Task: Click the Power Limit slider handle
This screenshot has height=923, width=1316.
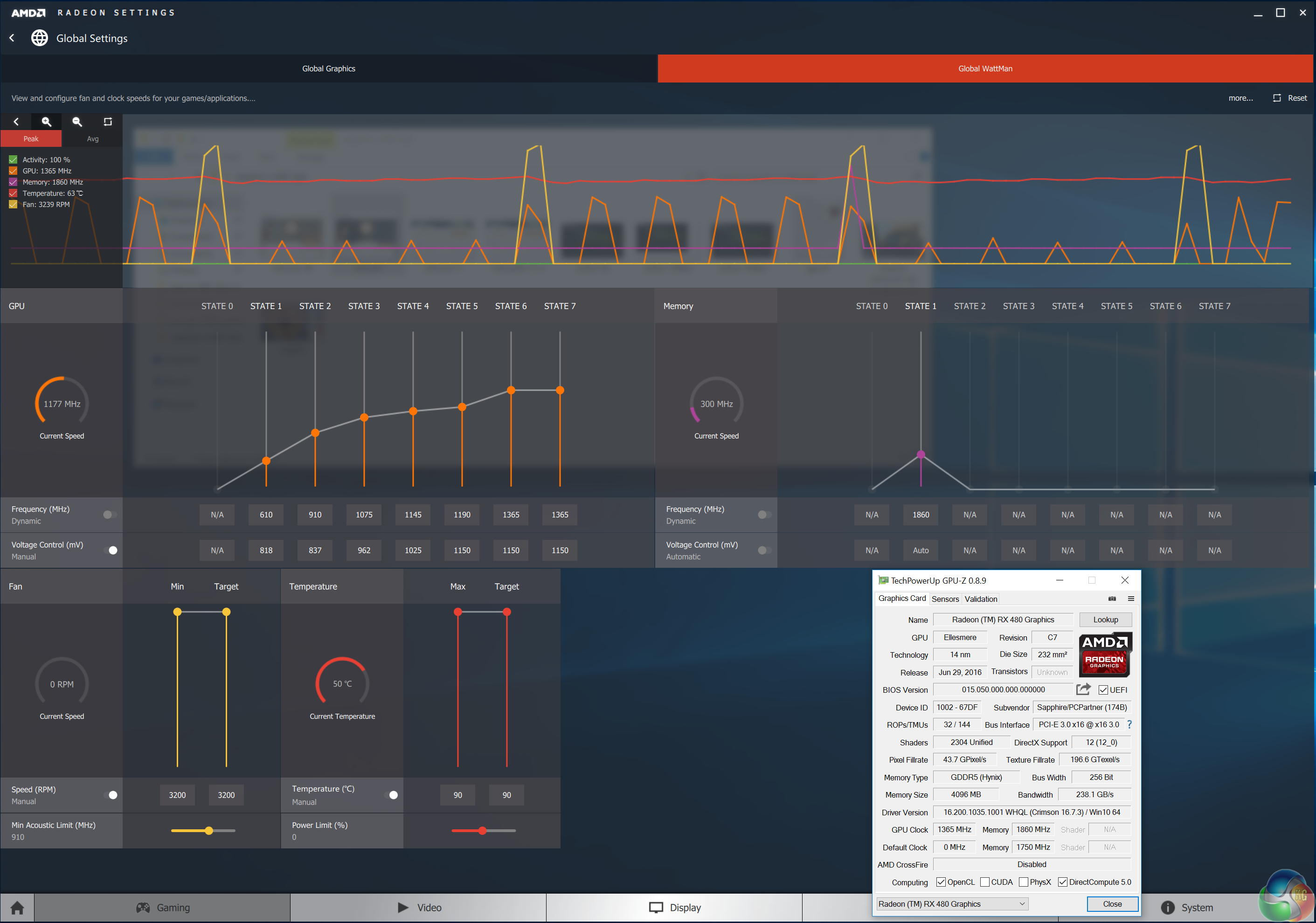Action: 483,830
